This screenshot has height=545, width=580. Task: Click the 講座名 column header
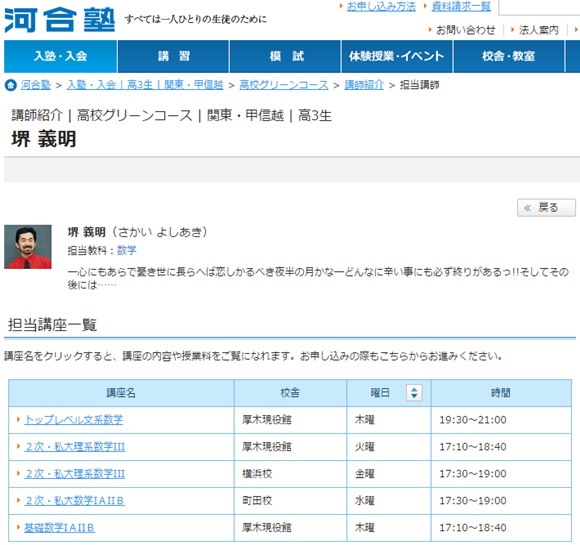[121, 393]
